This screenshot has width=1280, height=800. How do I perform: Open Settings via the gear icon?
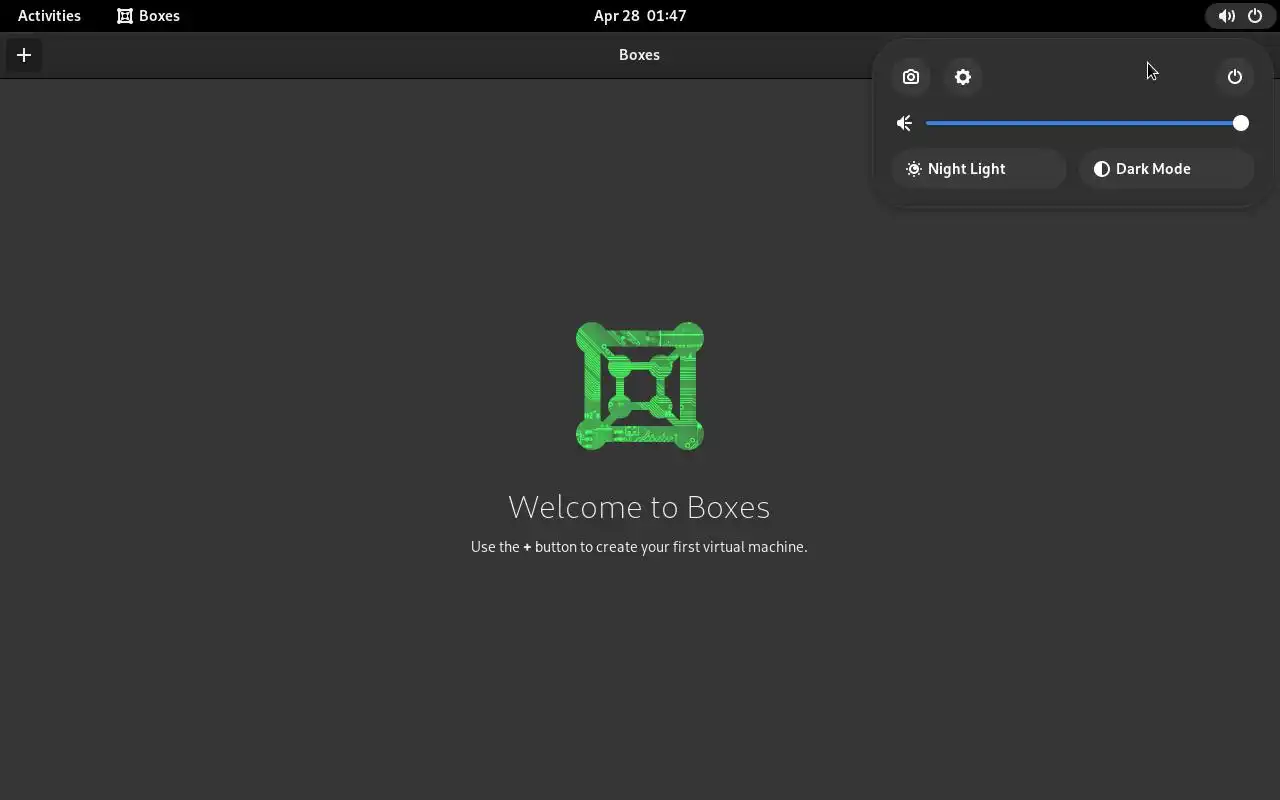[963, 77]
